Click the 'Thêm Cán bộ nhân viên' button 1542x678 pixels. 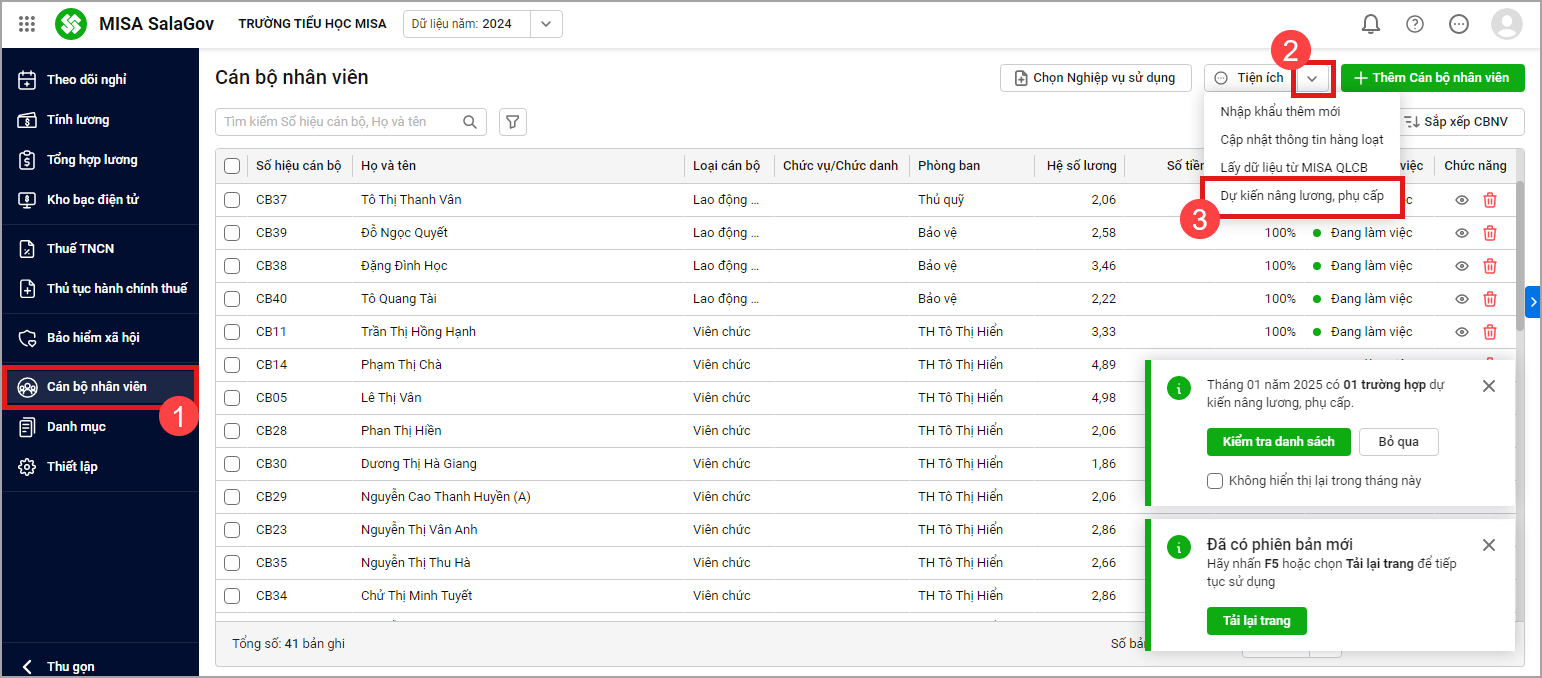coord(1432,78)
